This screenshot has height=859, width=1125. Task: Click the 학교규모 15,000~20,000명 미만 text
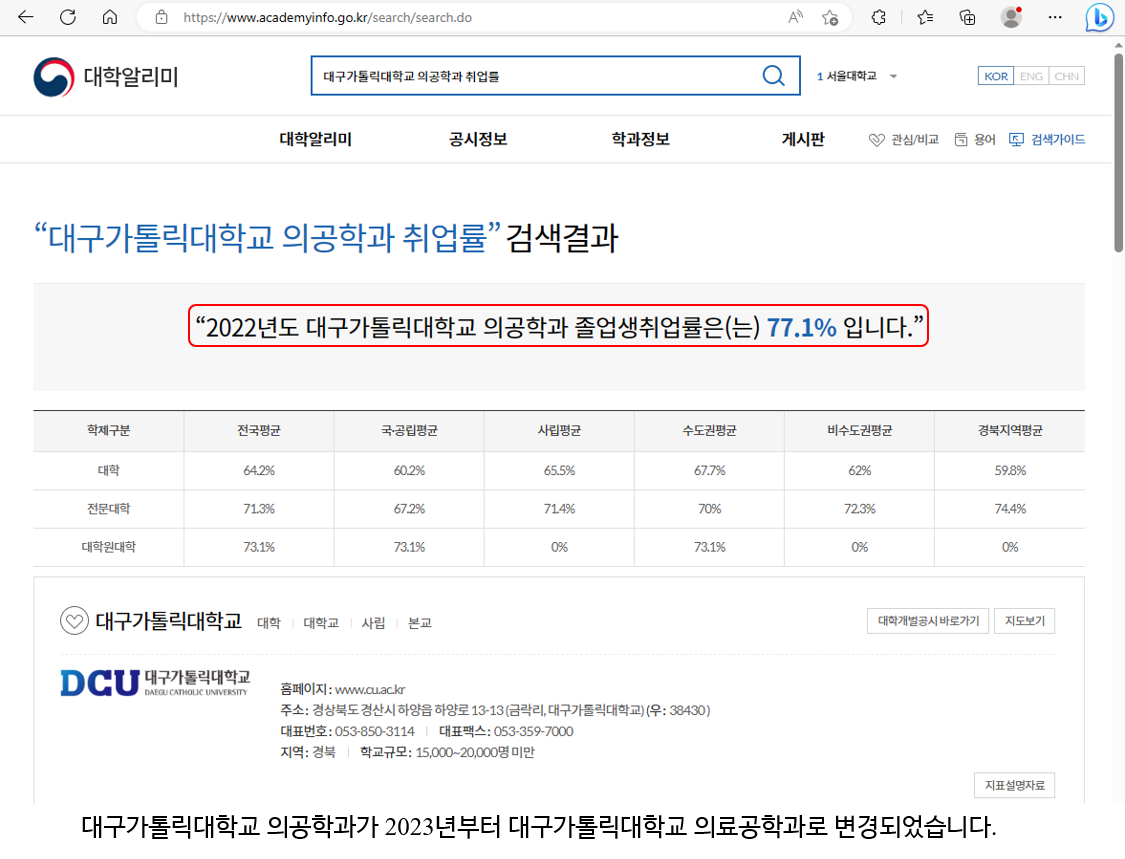click(x=447, y=752)
